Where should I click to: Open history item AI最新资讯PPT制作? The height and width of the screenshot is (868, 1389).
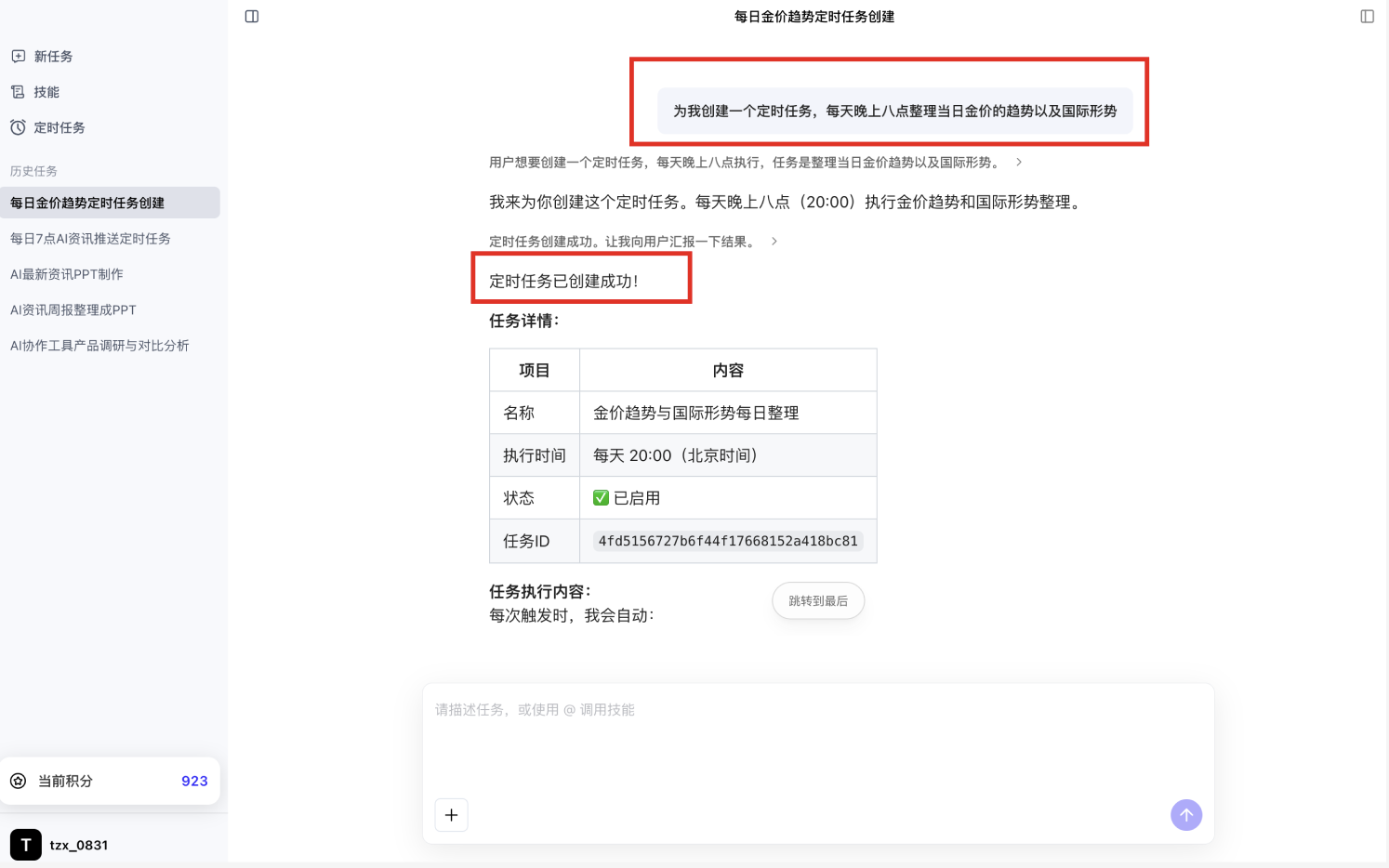click(x=67, y=274)
